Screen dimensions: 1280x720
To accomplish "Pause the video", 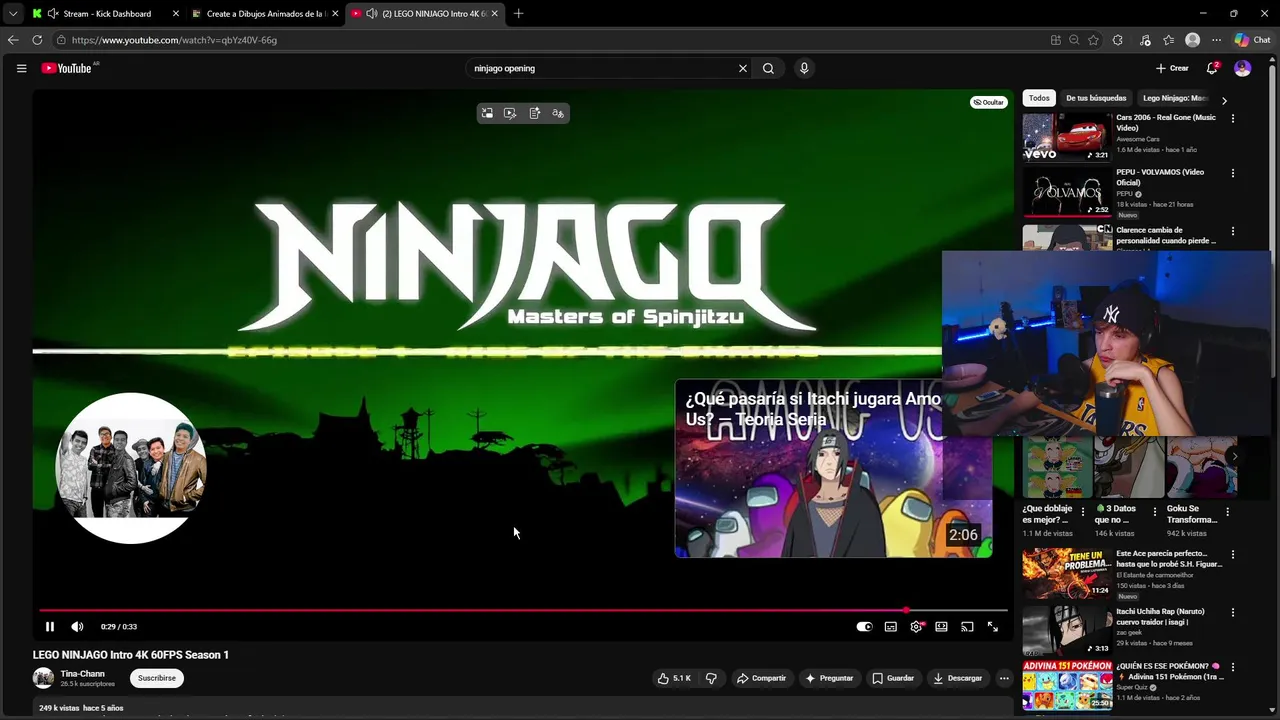I will pos(50,627).
